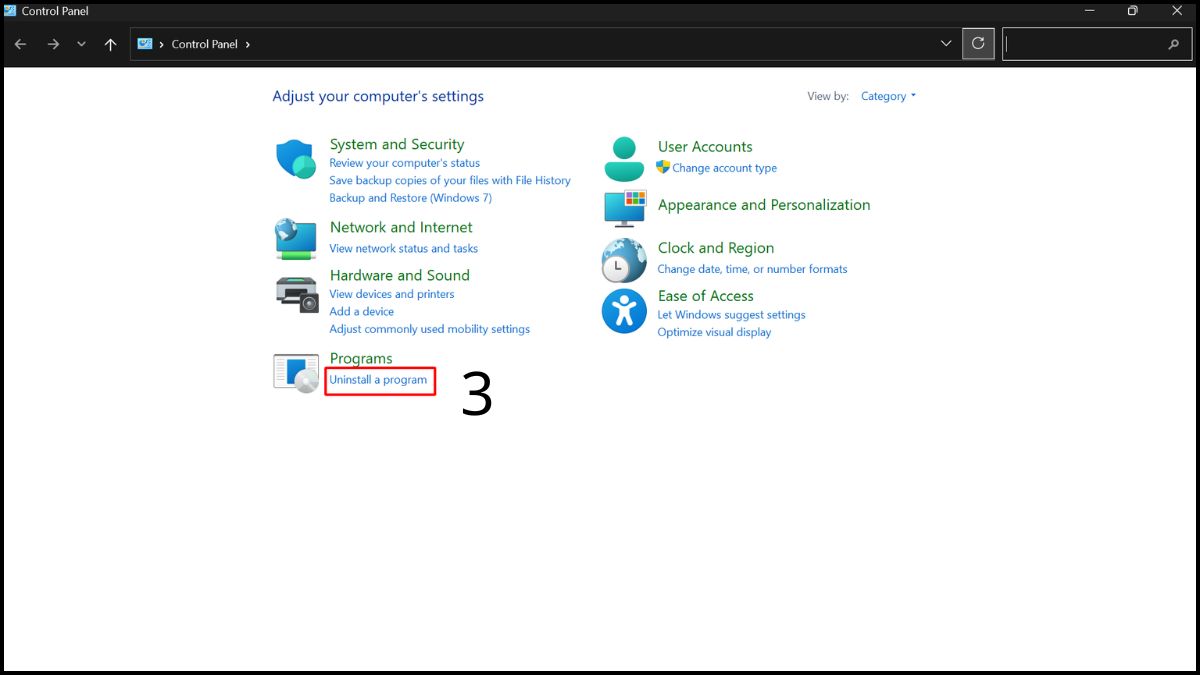The width and height of the screenshot is (1200, 675).
Task: Open Clock and Region heading
Action: coord(716,248)
